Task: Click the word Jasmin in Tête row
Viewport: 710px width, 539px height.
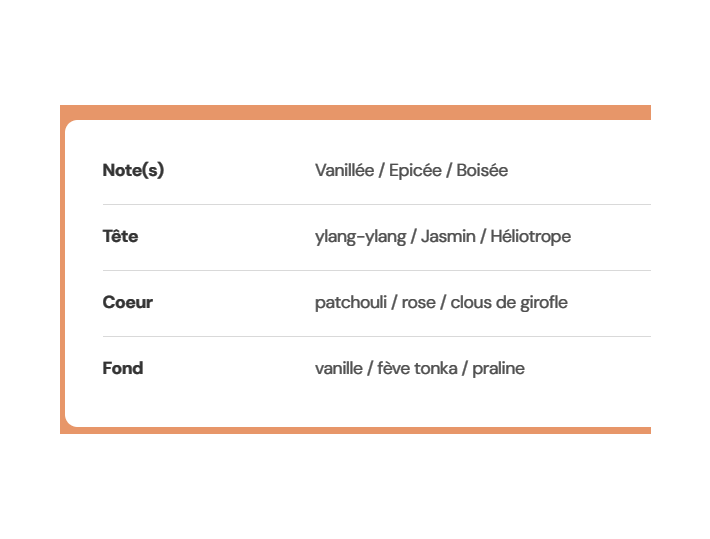Action: click(448, 236)
